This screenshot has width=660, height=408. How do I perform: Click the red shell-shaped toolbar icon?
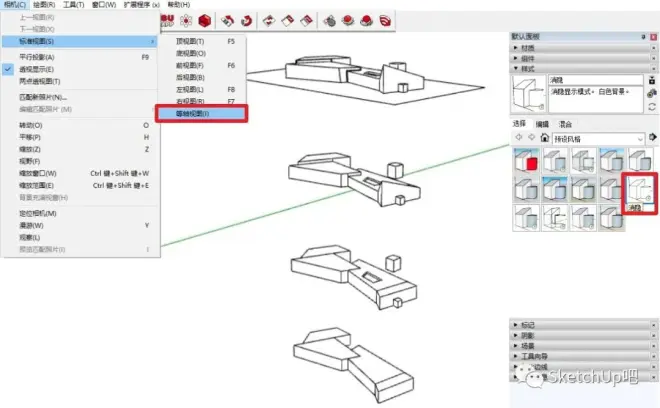[x=385, y=20]
